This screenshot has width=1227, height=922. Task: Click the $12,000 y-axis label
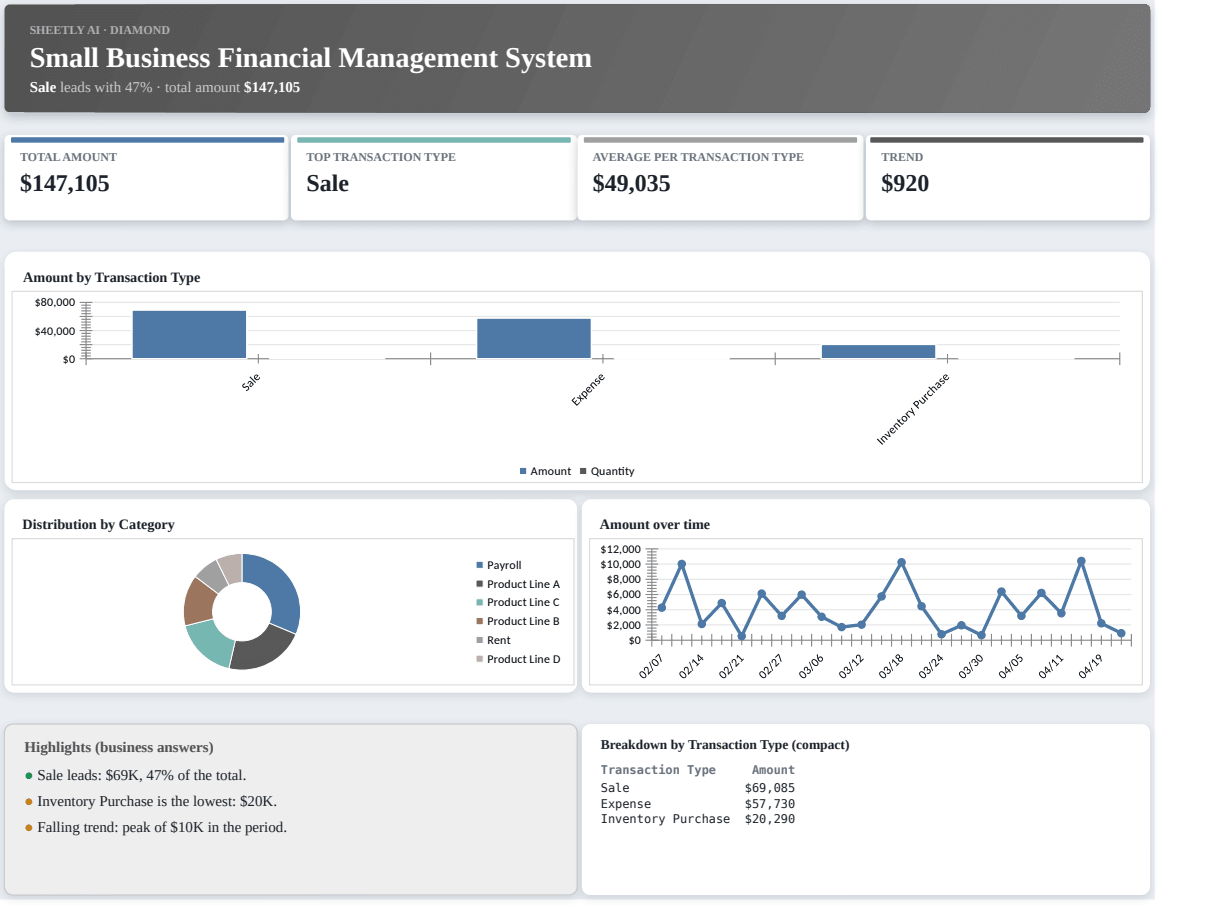tap(620, 549)
